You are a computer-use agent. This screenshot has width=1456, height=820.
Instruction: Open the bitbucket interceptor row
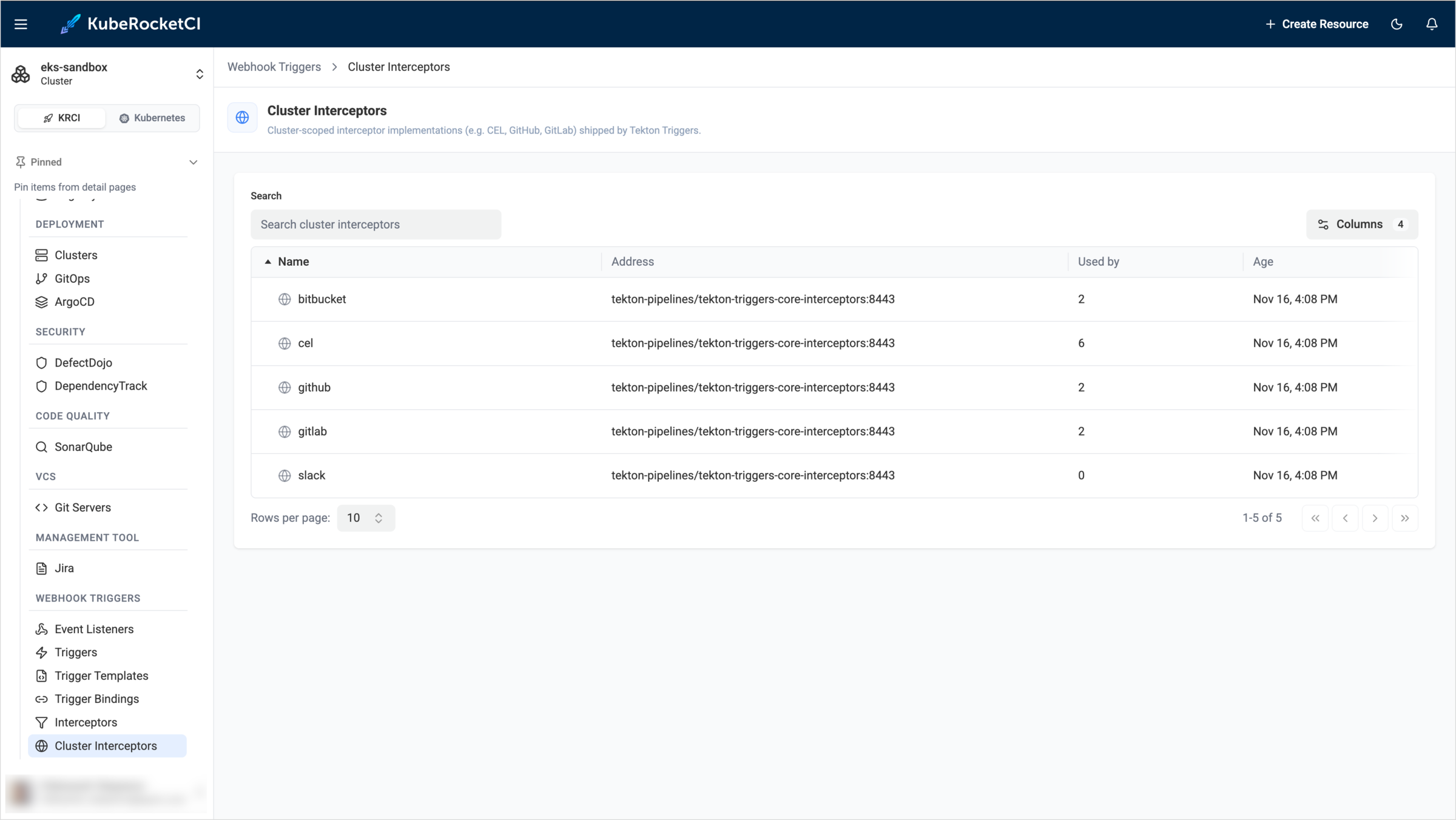pos(834,299)
